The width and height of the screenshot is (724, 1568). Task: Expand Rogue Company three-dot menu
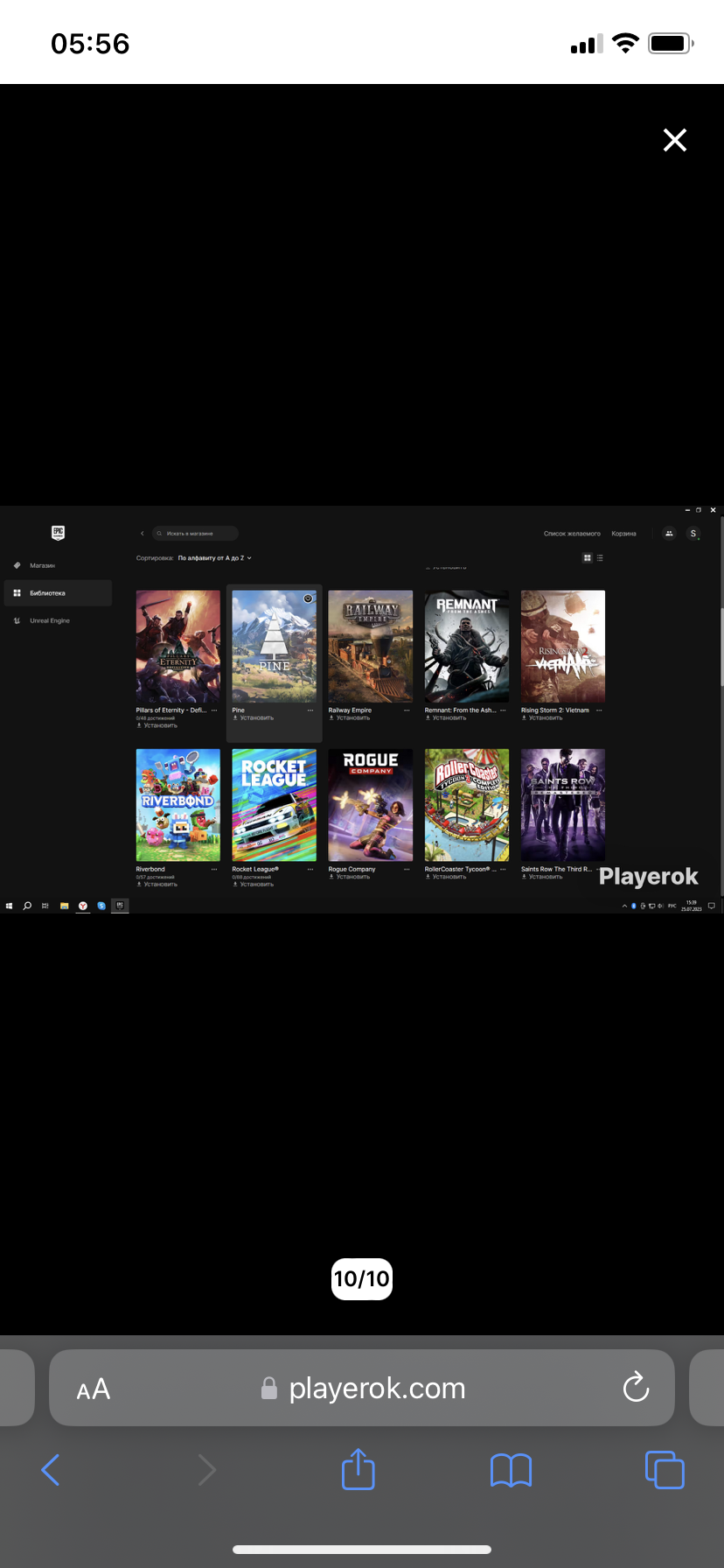(x=407, y=870)
